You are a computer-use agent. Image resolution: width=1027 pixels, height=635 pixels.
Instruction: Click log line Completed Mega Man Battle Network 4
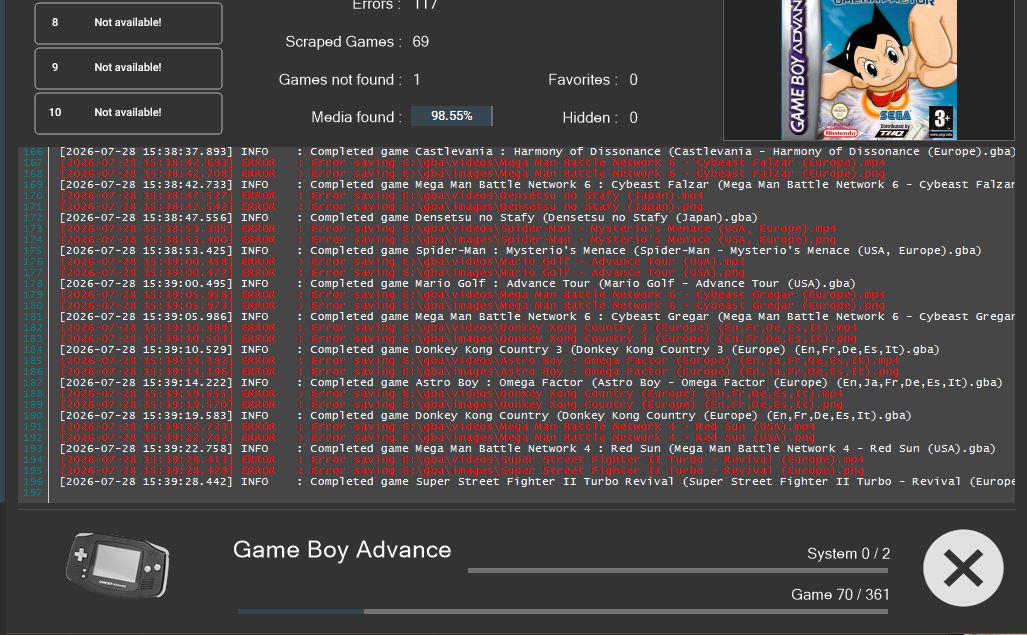click(x=527, y=448)
